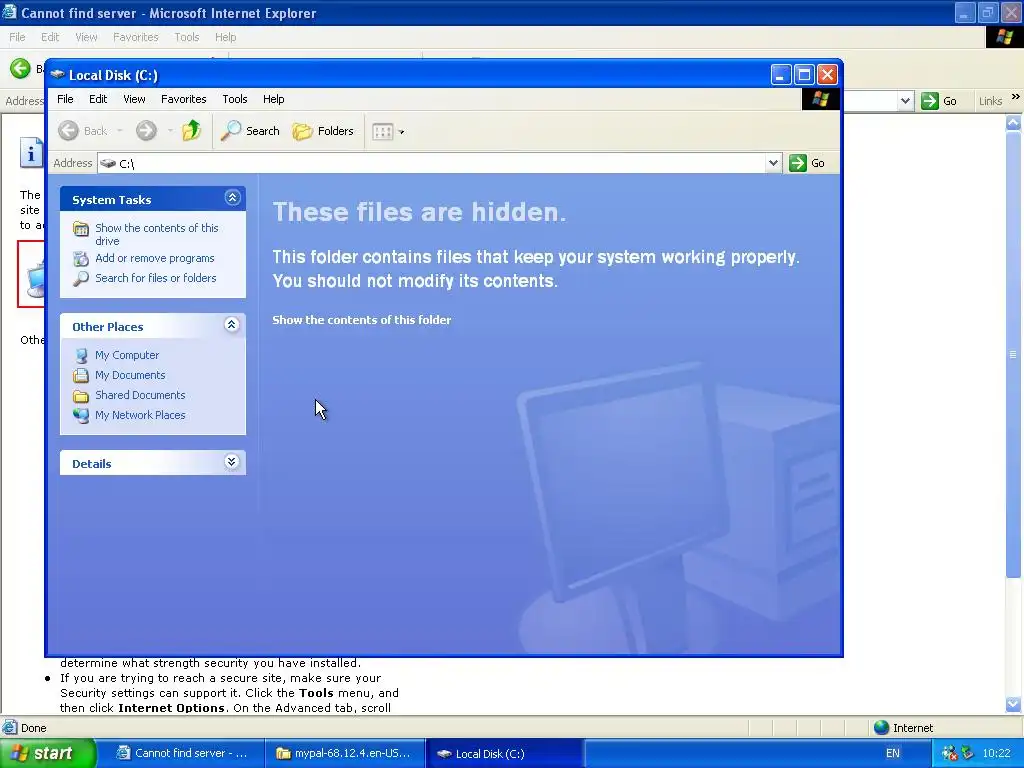Click the My Documents folder icon
This screenshot has width=1024, height=768.
(x=81, y=376)
